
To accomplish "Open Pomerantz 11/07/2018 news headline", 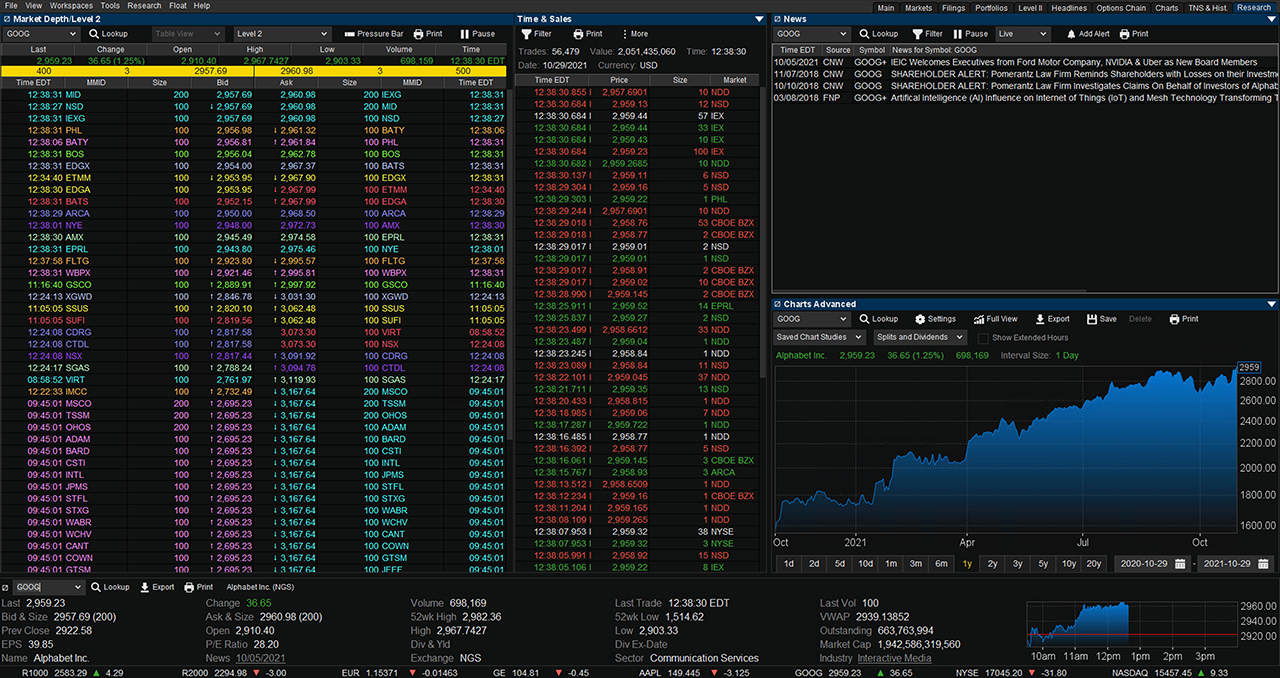I will tap(1084, 74).
